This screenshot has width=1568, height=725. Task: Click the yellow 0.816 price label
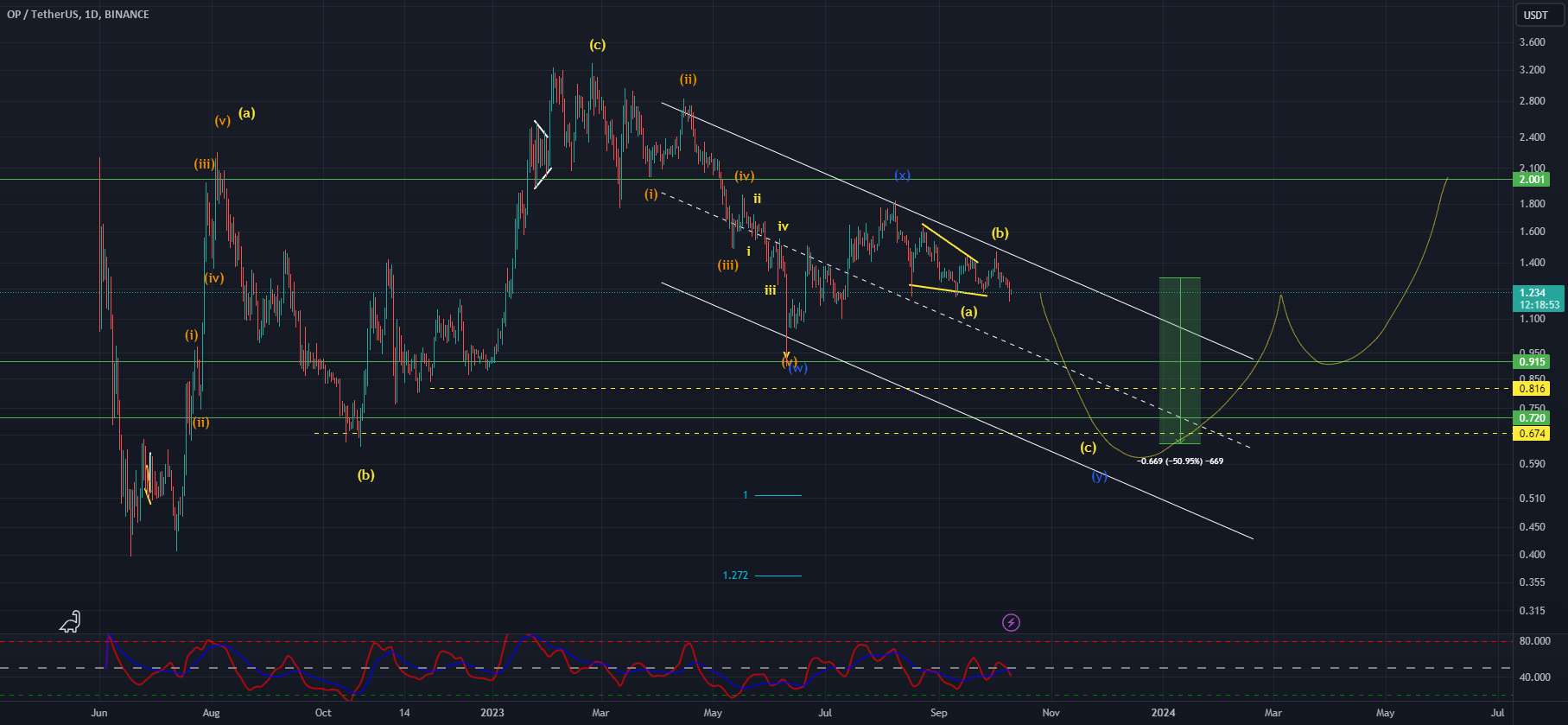1531,389
